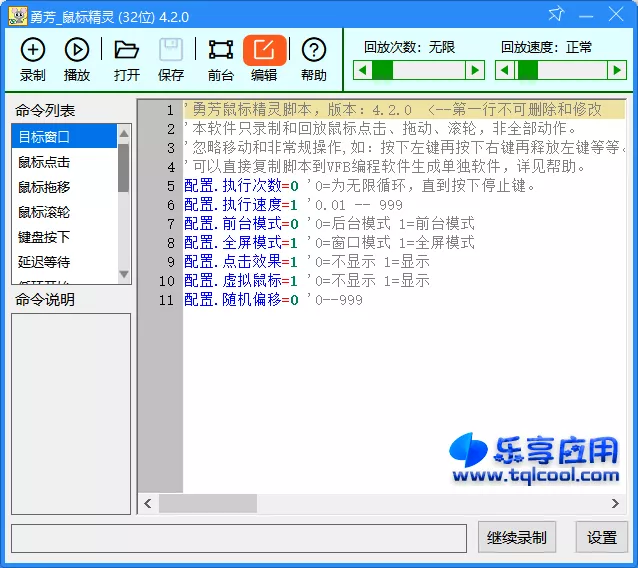
Task: Click the 回放速度: 正常 label
Action: click(546, 47)
